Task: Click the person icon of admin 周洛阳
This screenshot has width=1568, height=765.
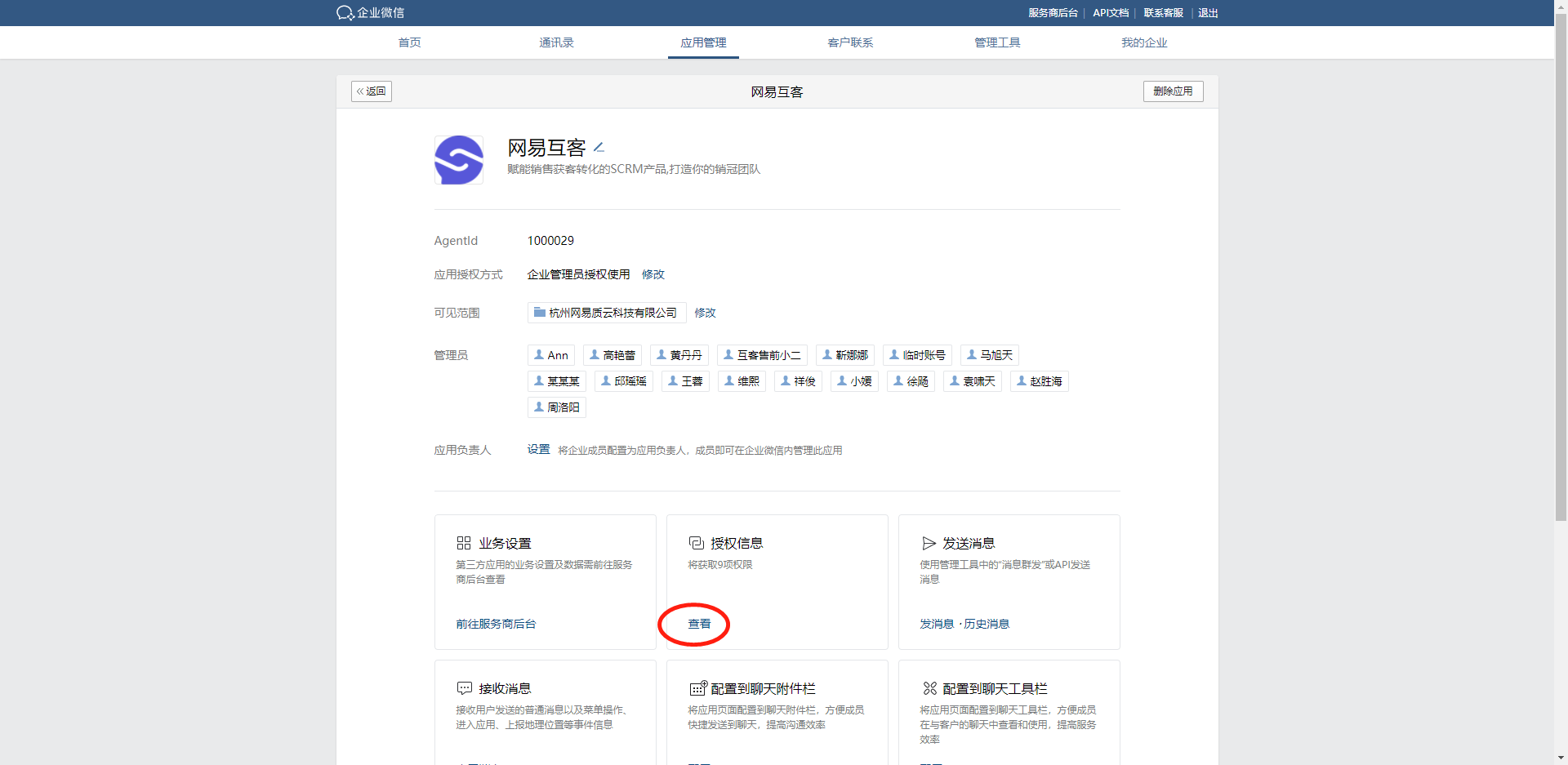Action: (539, 407)
